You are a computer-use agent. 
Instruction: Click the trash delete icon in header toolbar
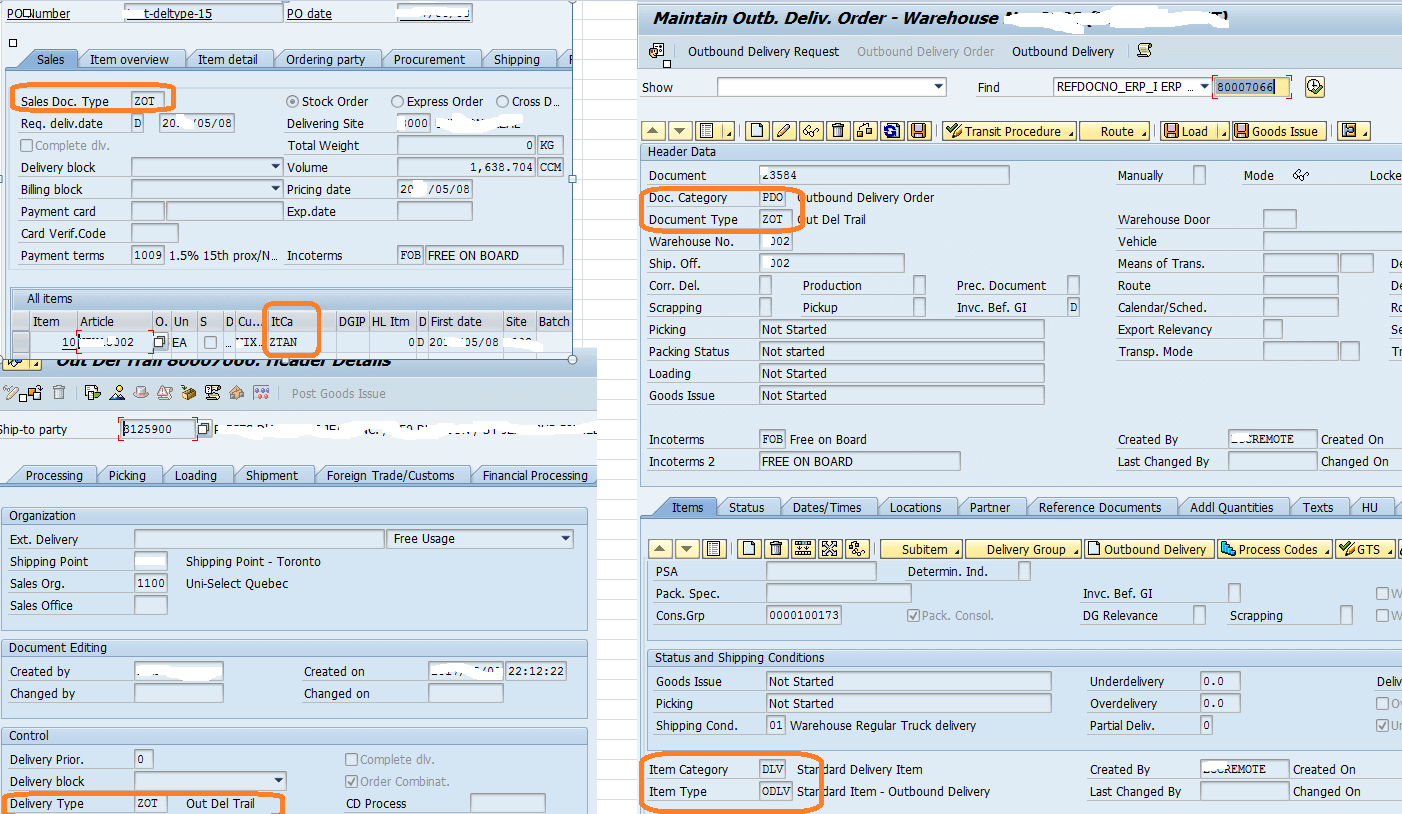(838, 131)
